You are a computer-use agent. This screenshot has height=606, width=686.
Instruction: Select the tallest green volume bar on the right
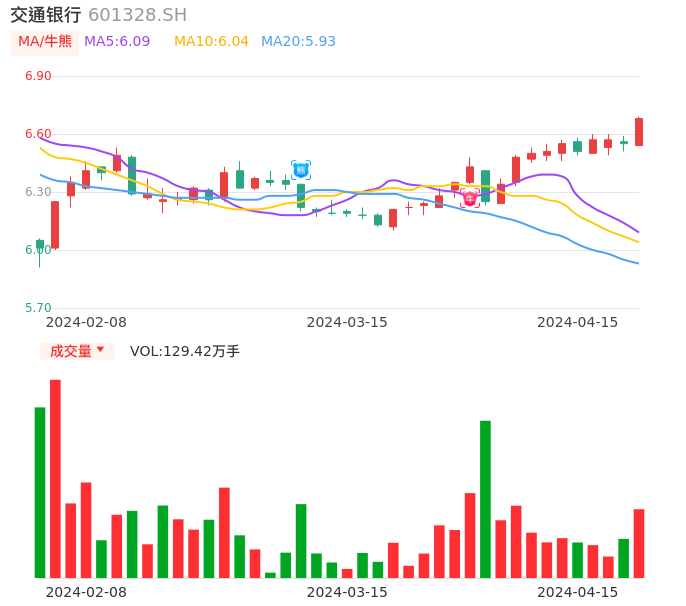[485, 498]
